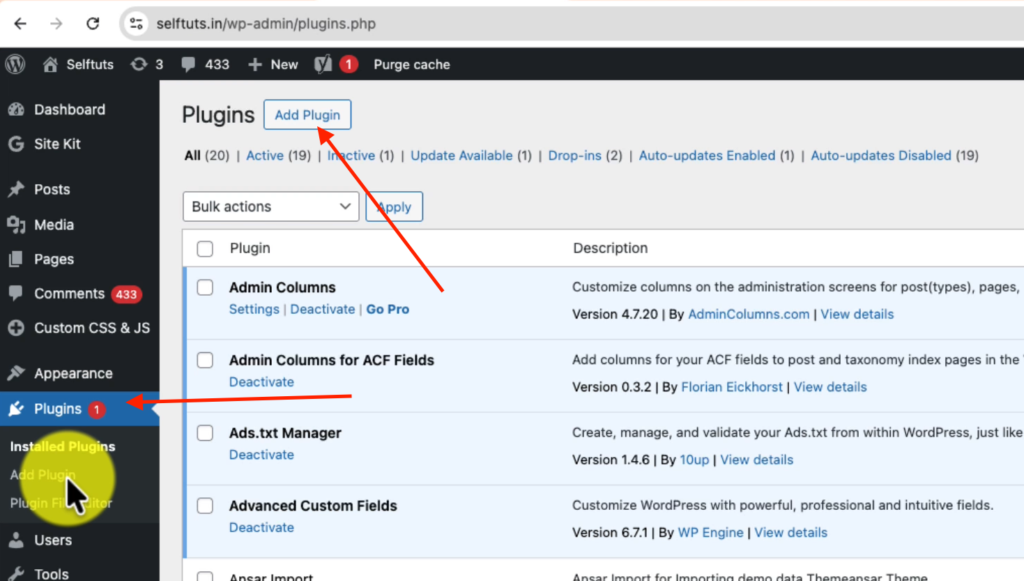Check the Ads.txt Manager plugin checkbox
1024x581 pixels.
(x=205, y=433)
